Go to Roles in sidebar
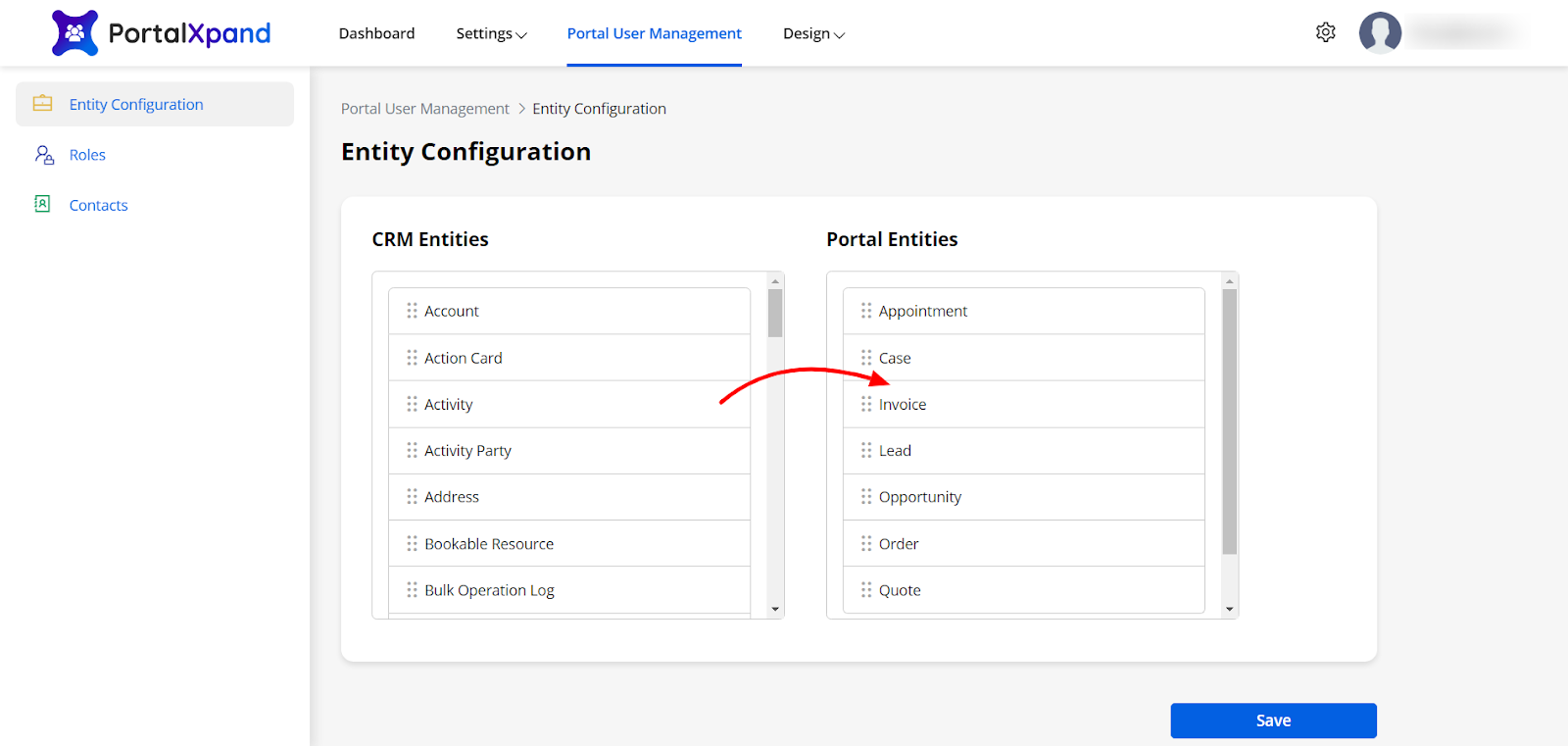 tap(87, 155)
